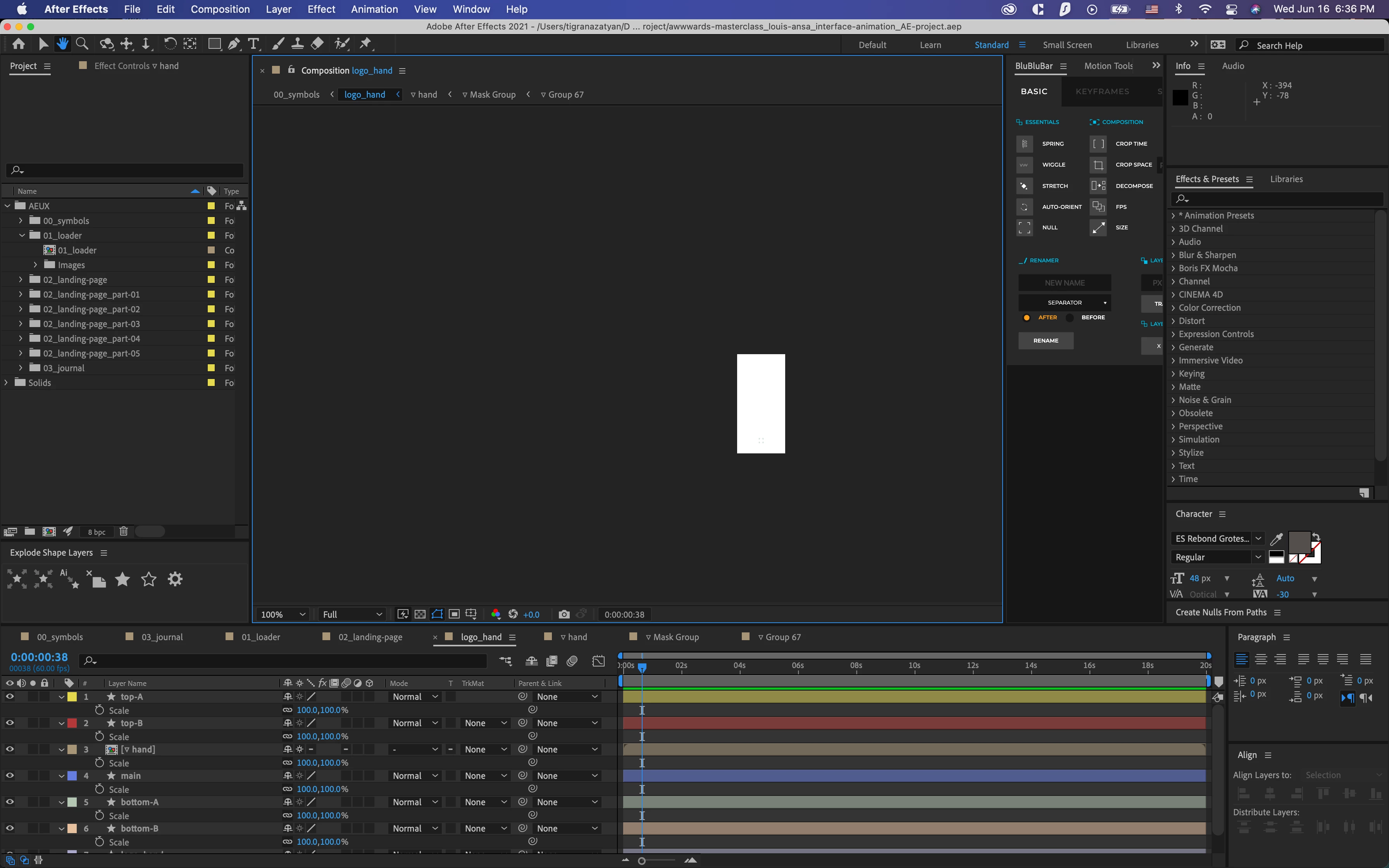Click the Puppet Pin tool
The image size is (1389, 868).
[365, 44]
